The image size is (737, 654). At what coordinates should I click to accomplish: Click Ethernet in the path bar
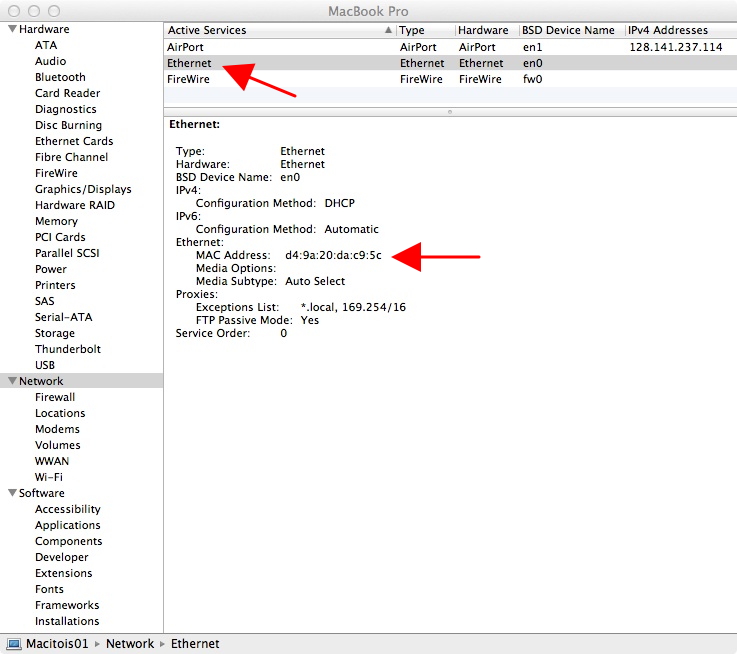(195, 644)
